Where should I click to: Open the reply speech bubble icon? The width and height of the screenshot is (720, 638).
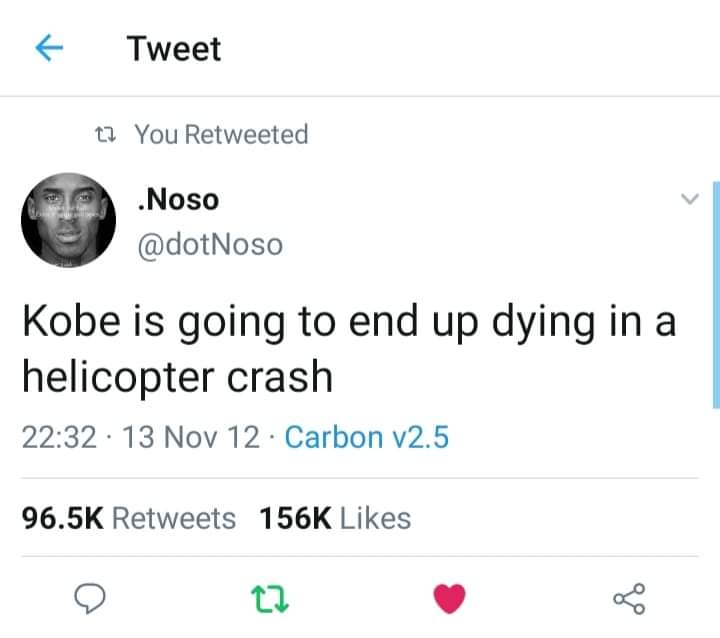point(90,598)
